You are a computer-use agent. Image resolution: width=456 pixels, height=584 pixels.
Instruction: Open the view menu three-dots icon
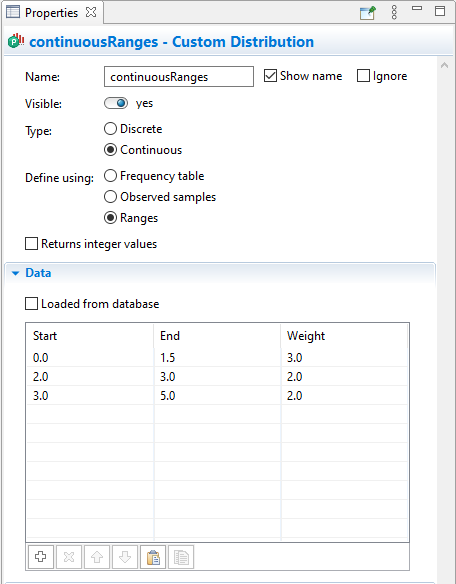click(394, 12)
